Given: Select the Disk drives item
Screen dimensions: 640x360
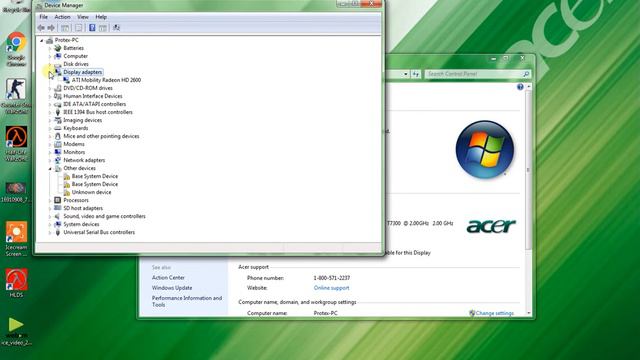Looking at the screenshot, I should 76,64.
